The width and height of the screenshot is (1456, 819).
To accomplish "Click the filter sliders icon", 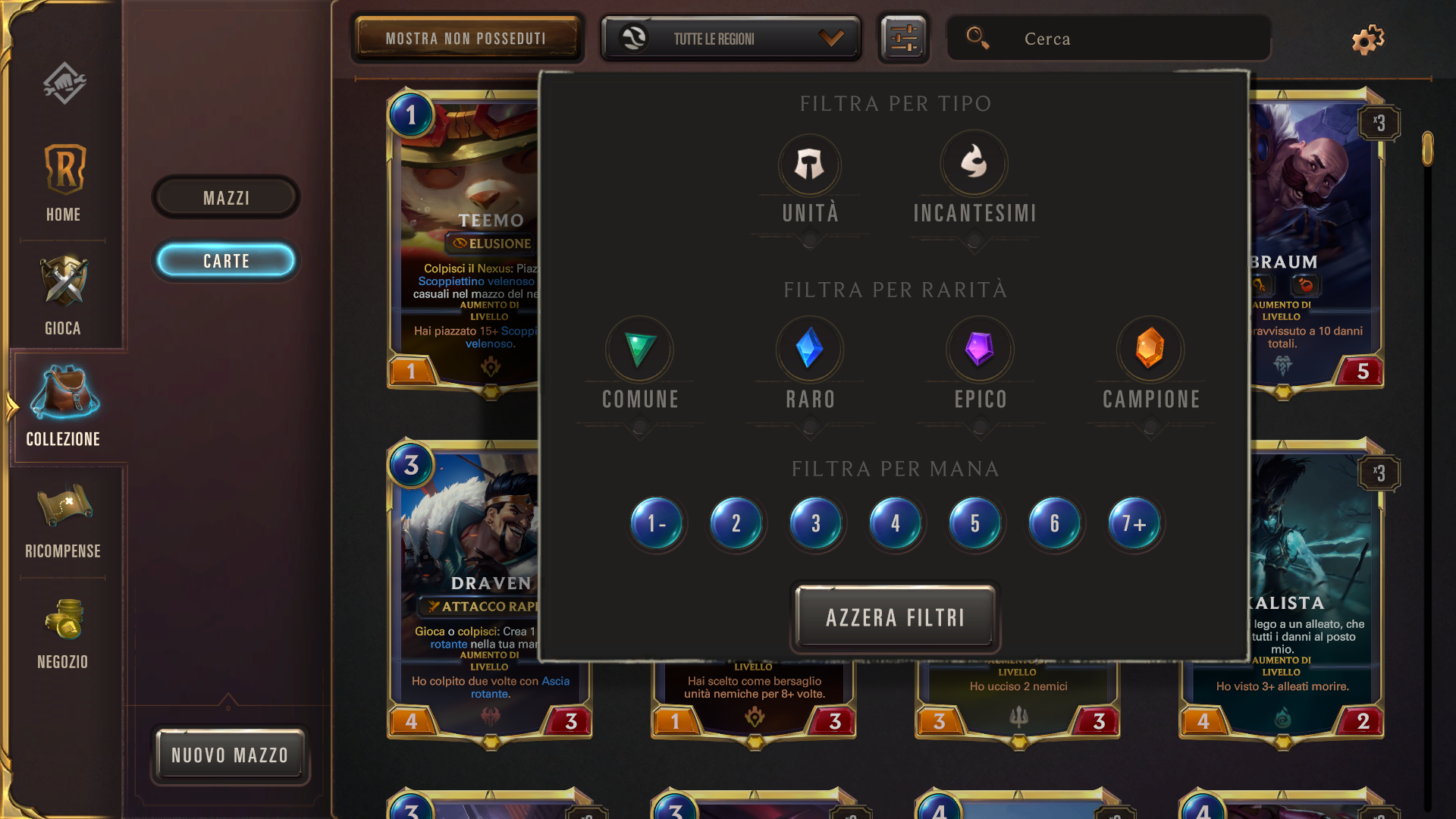I will pyautogui.click(x=904, y=39).
